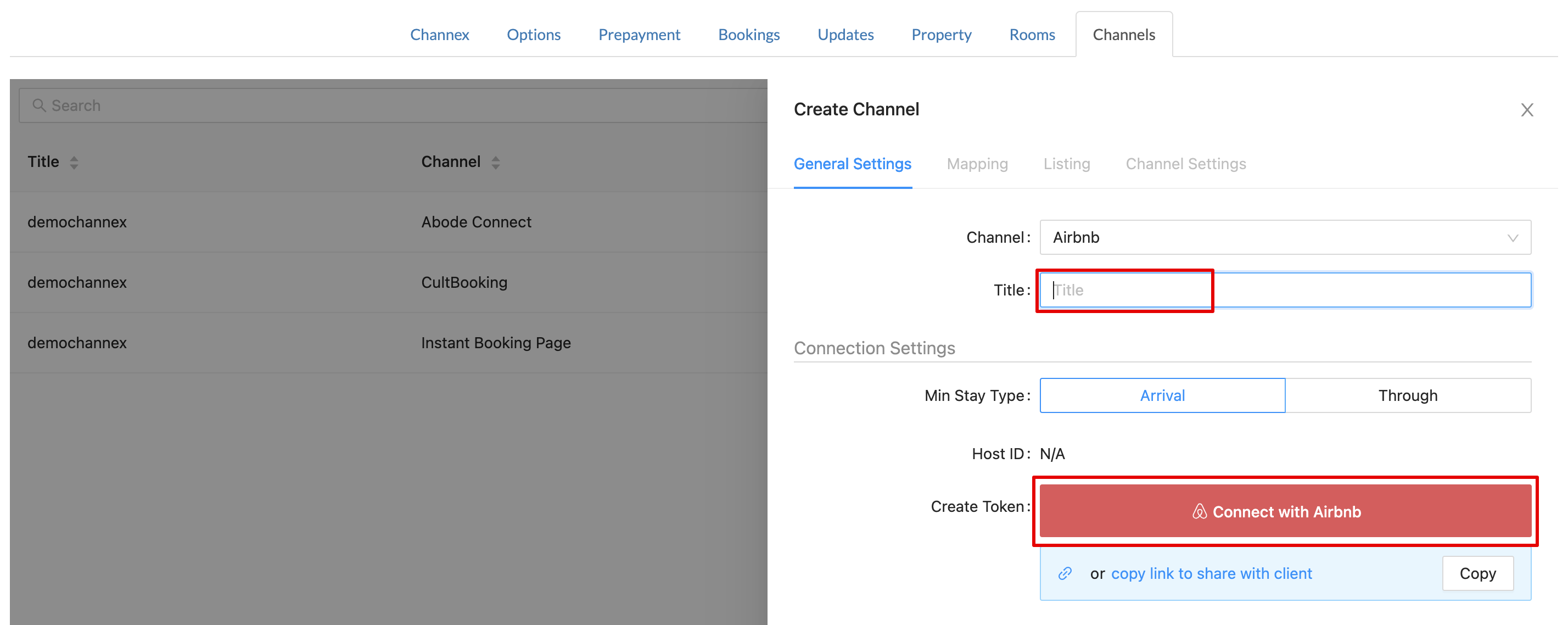Screen dimensions: 1568x625
Task: Open the Channel Settings tab
Action: tap(1185, 164)
